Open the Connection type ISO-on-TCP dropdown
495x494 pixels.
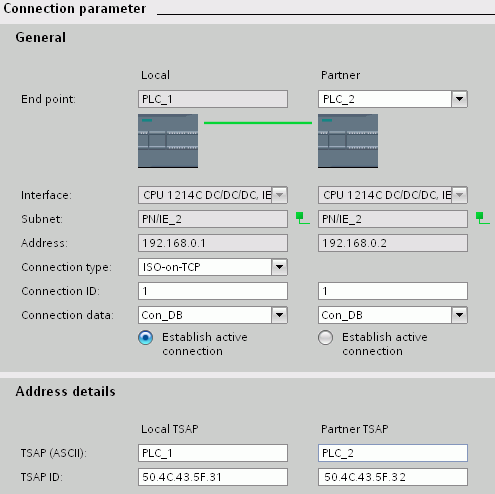tap(279, 267)
